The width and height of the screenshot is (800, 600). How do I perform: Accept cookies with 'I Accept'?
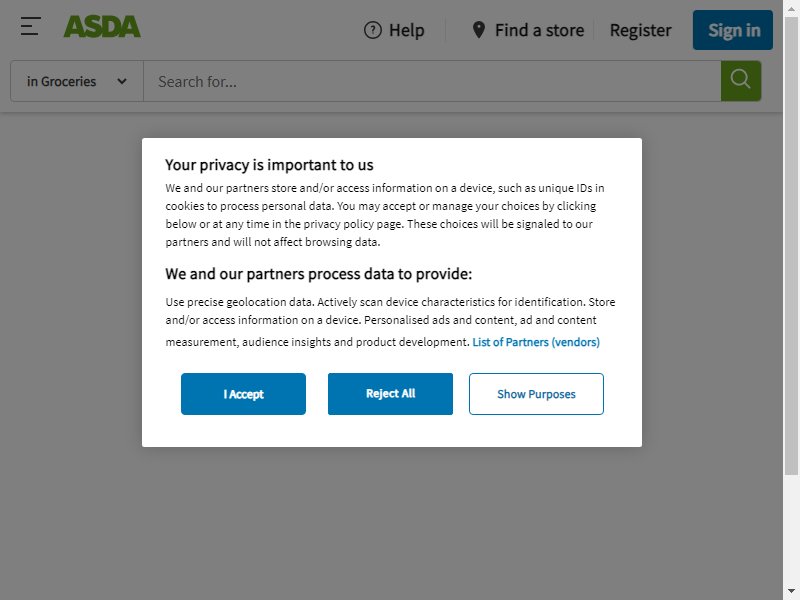tap(243, 394)
